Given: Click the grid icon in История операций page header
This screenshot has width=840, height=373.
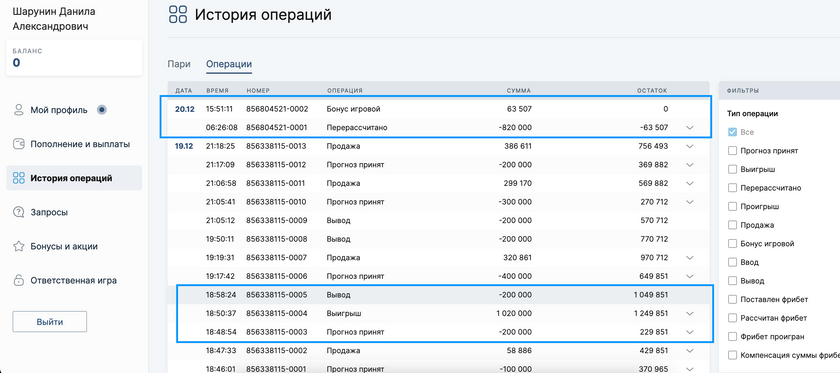Looking at the screenshot, I should (178, 14).
